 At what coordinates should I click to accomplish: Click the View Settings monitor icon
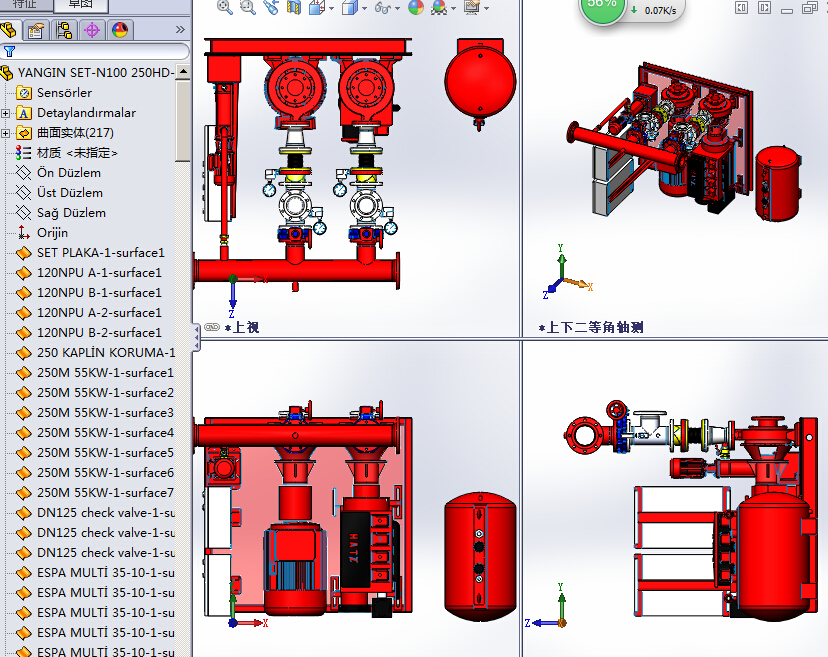pos(472,7)
